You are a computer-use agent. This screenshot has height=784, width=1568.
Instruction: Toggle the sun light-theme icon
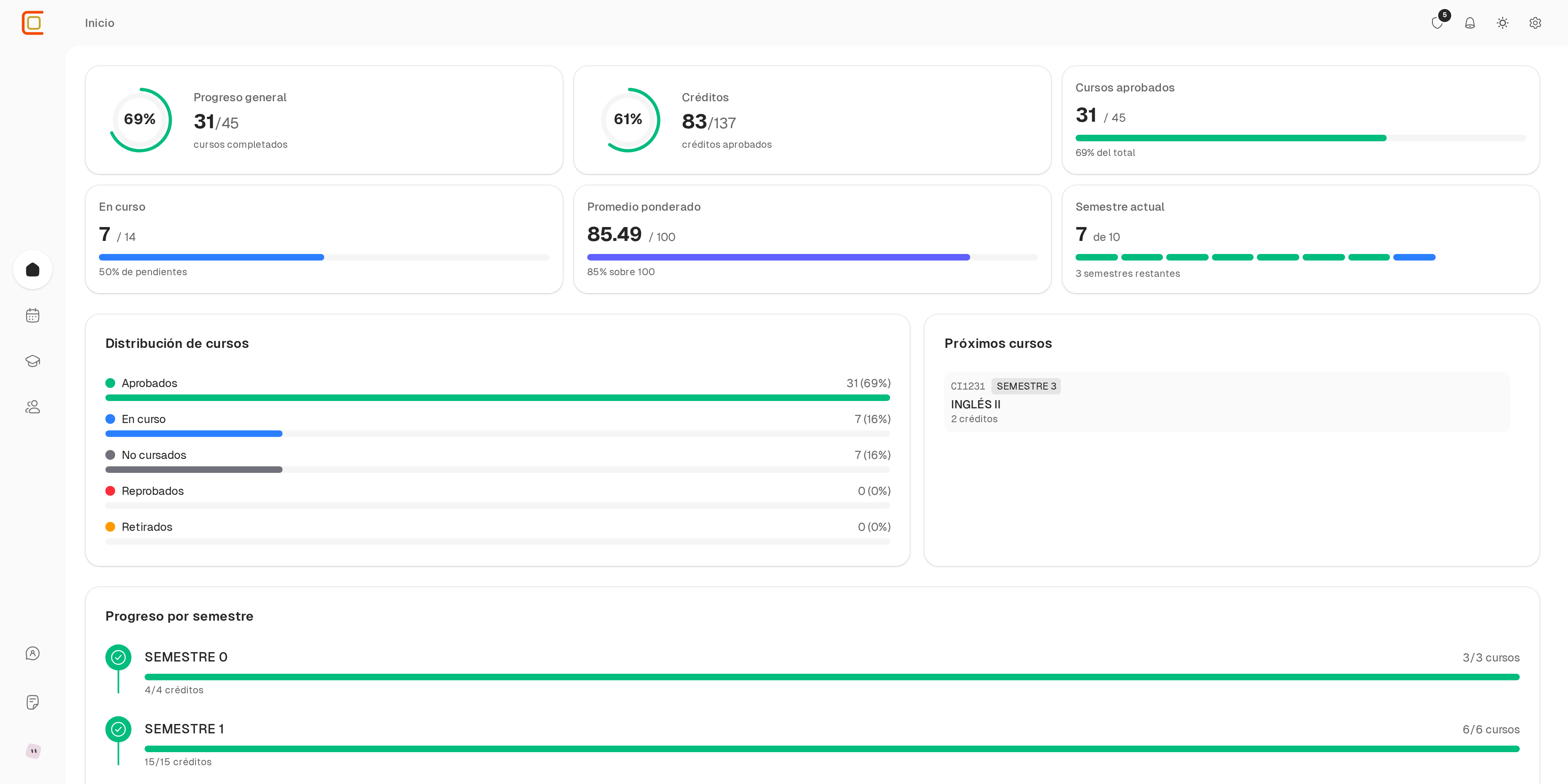[1502, 23]
